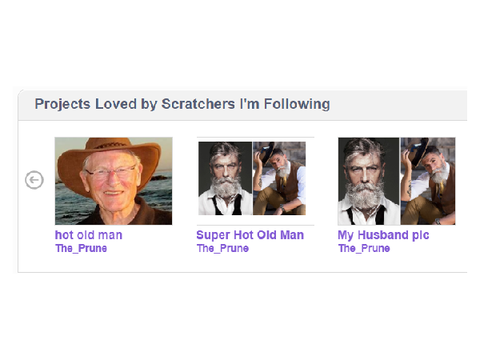Click right seated photo in 'My Husband pic' thumbnail
Viewport: 480px width, 360px height.
(x=428, y=181)
